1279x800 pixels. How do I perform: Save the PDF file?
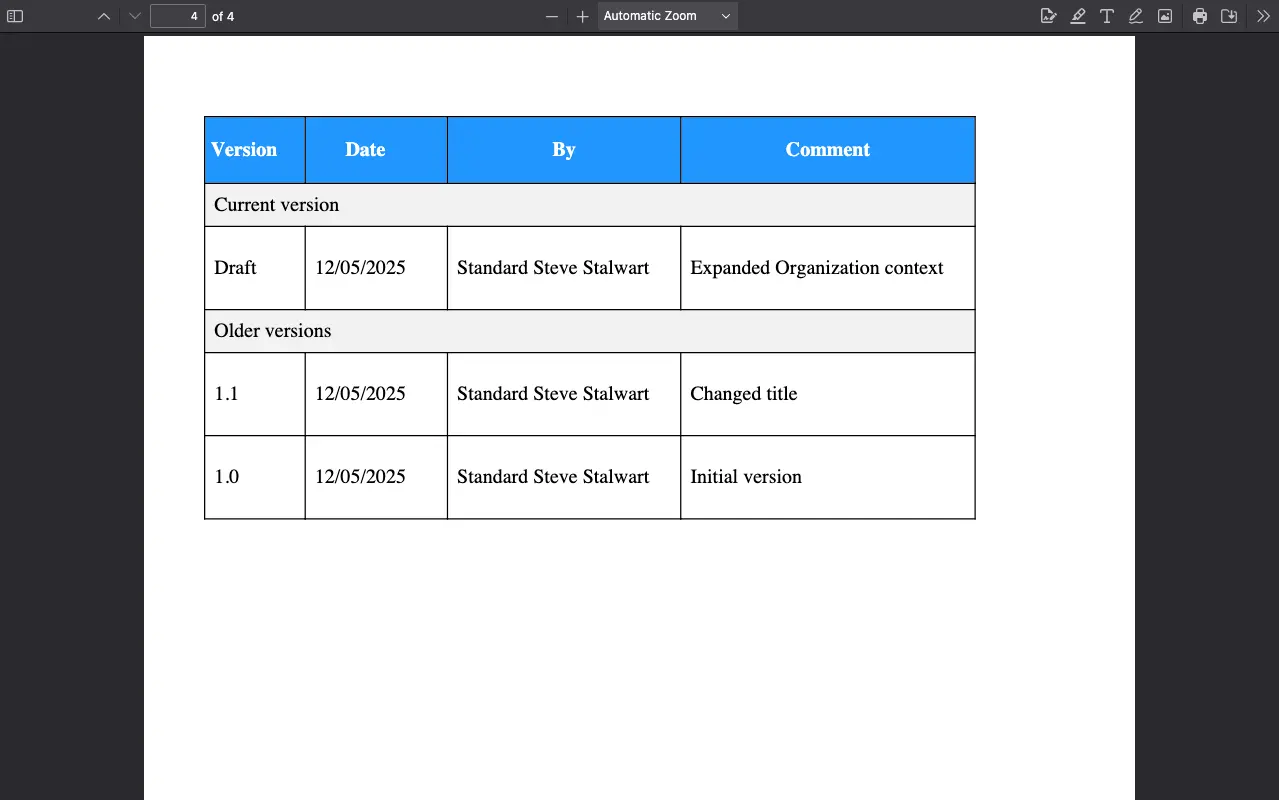(x=1229, y=16)
